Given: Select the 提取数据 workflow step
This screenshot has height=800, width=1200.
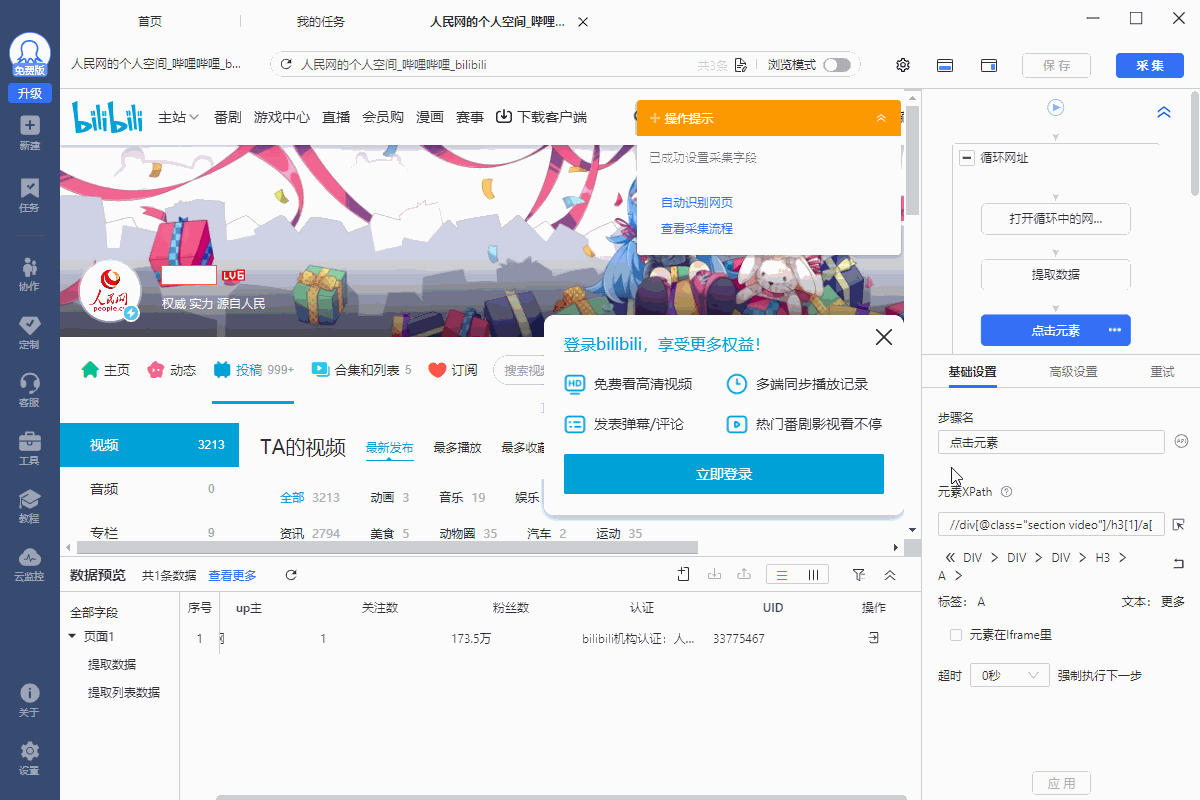Looking at the screenshot, I should 1056,274.
